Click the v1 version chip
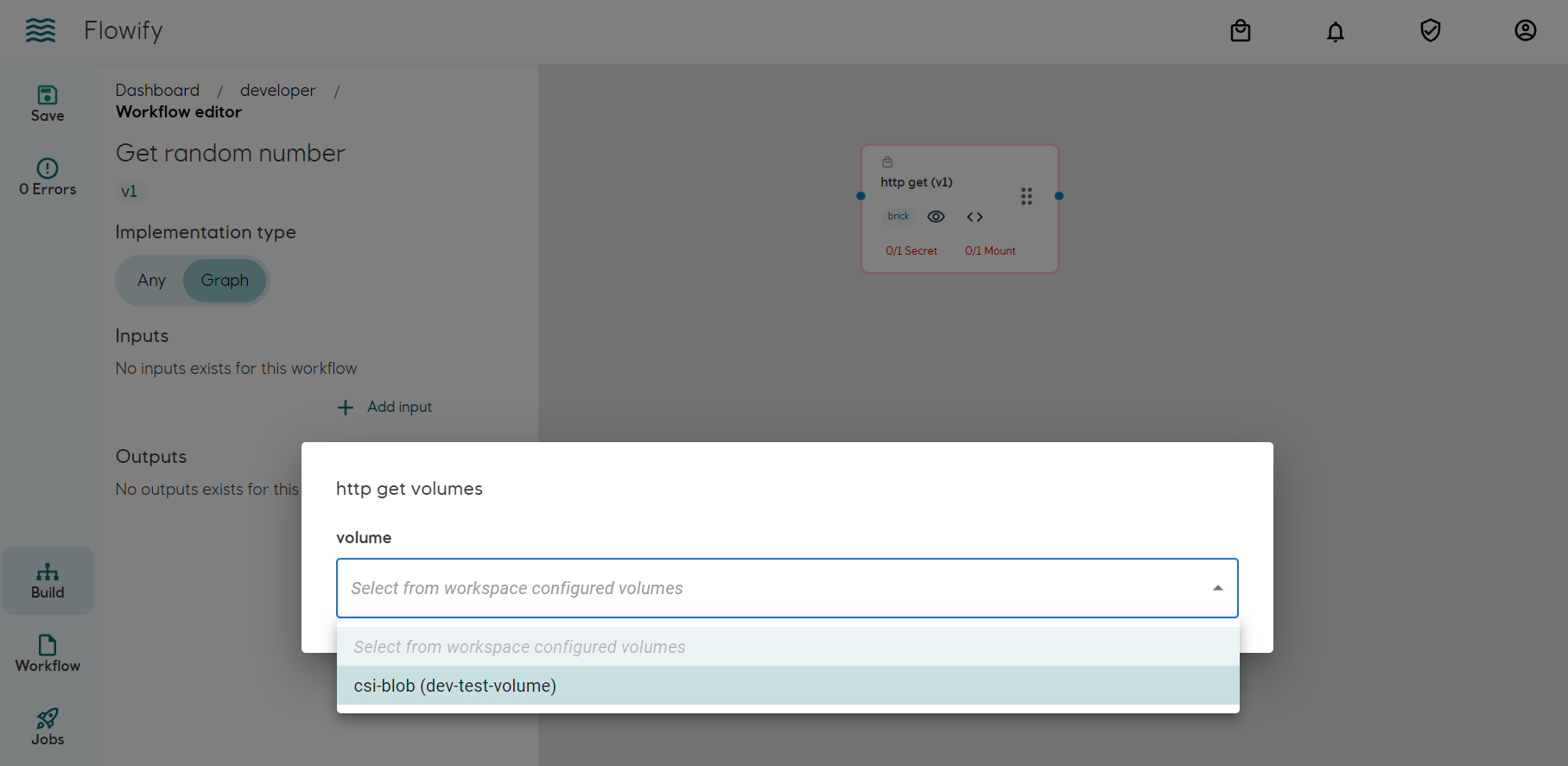Image resolution: width=1568 pixels, height=766 pixels. point(129,192)
